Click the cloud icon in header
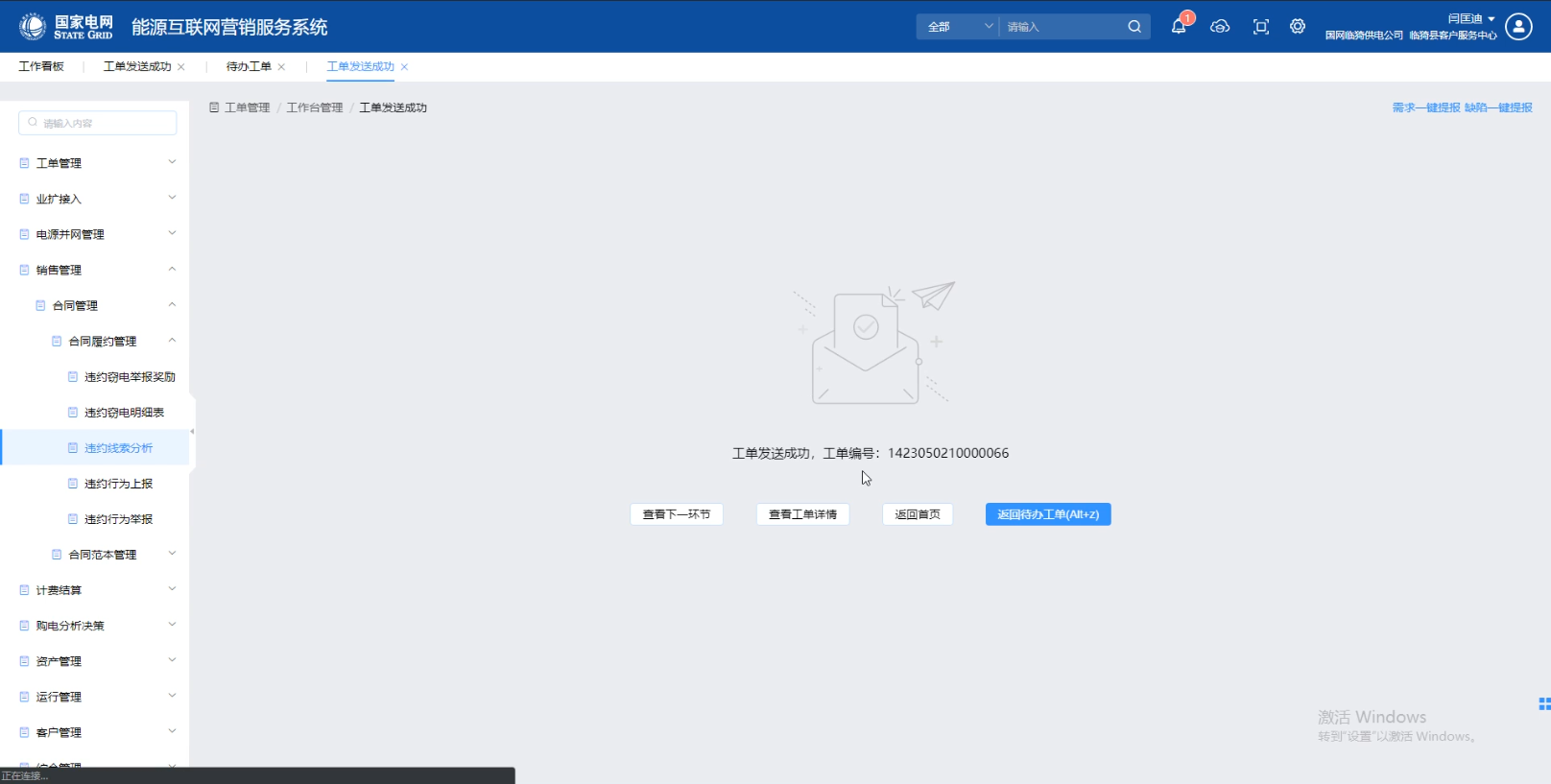The height and width of the screenshot is (784, 1551). tap(1220, 27)
